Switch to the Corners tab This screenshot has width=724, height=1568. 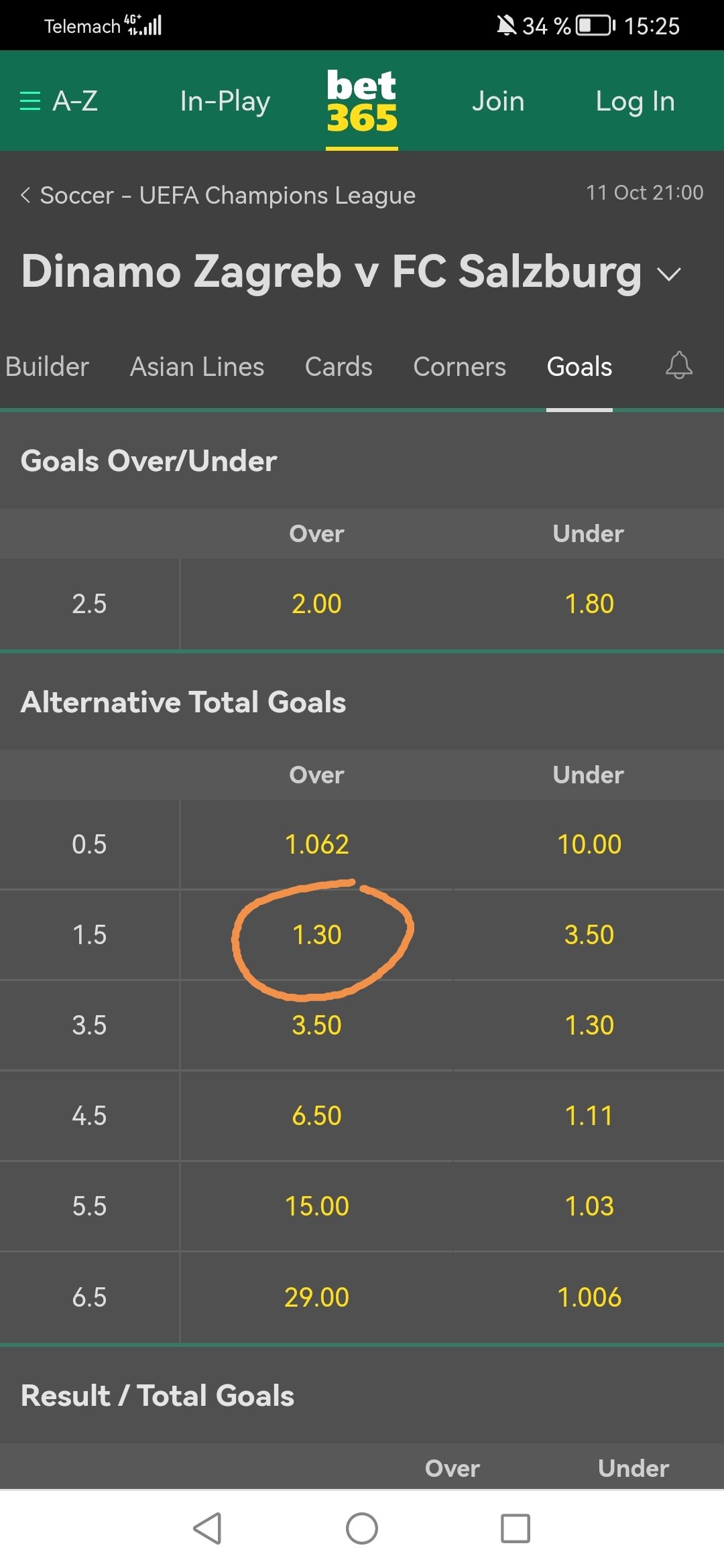[459, 367]
